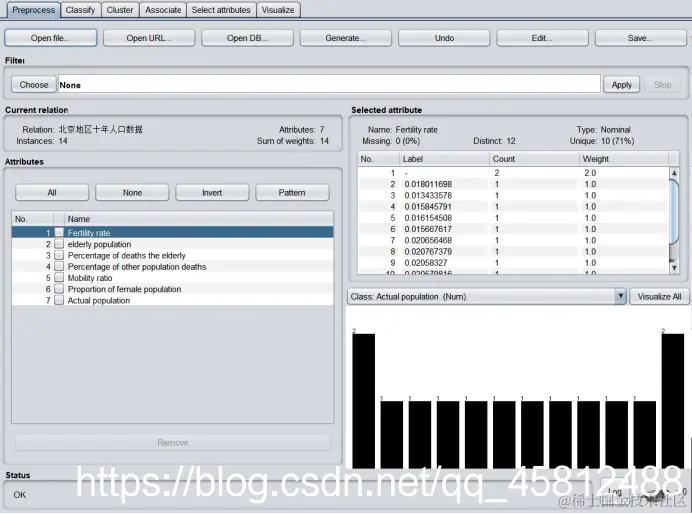Click the label table scrollbar thumb
Screen dimensions: 692x514
[674, 212]
